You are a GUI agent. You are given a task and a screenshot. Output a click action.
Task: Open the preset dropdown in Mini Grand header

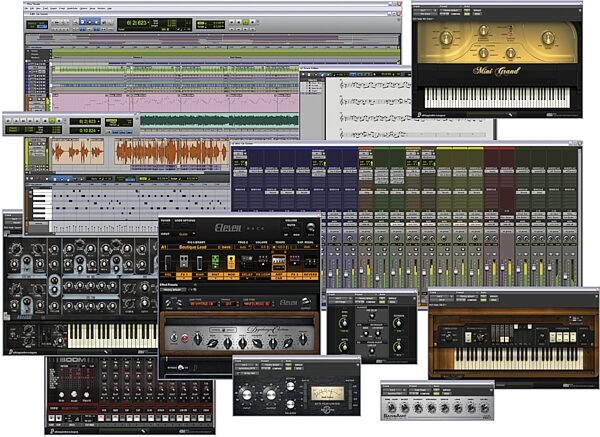point(450,10)
